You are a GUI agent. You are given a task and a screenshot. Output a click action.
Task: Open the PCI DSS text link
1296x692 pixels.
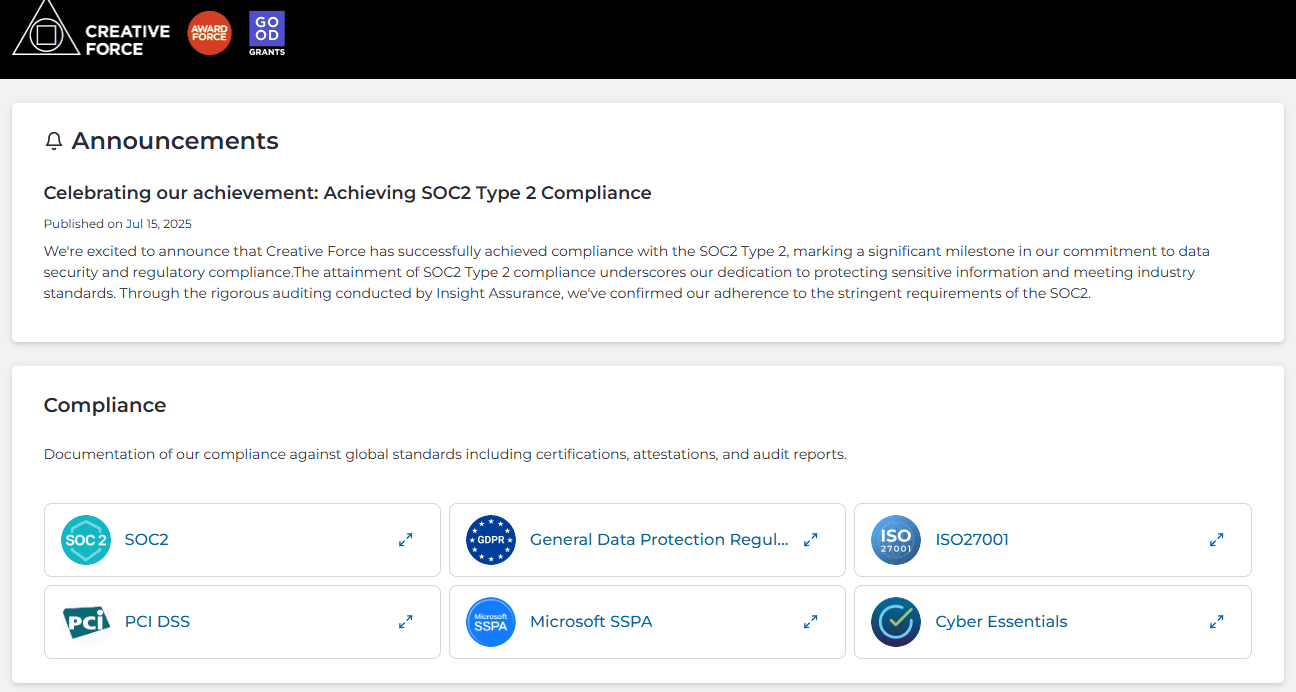click(157, 622)
